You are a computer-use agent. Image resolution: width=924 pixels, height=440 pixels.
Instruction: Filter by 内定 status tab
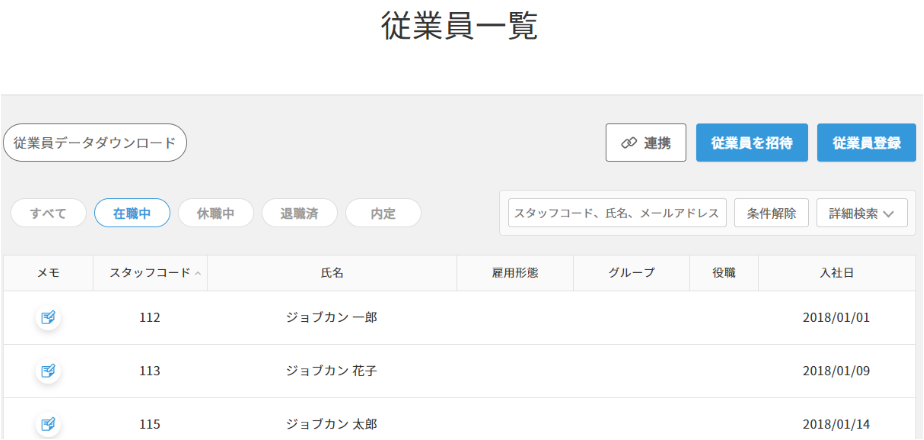click(x=383, y=213)
